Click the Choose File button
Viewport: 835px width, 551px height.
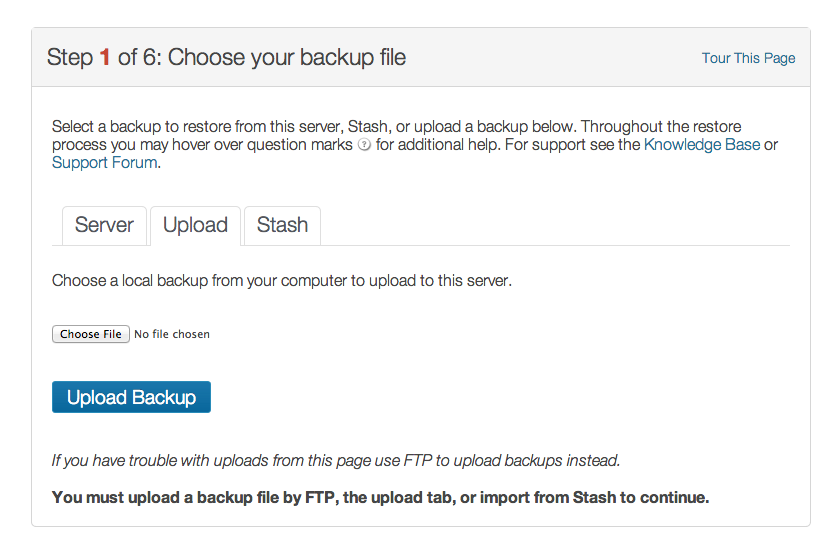pos(91,334)
